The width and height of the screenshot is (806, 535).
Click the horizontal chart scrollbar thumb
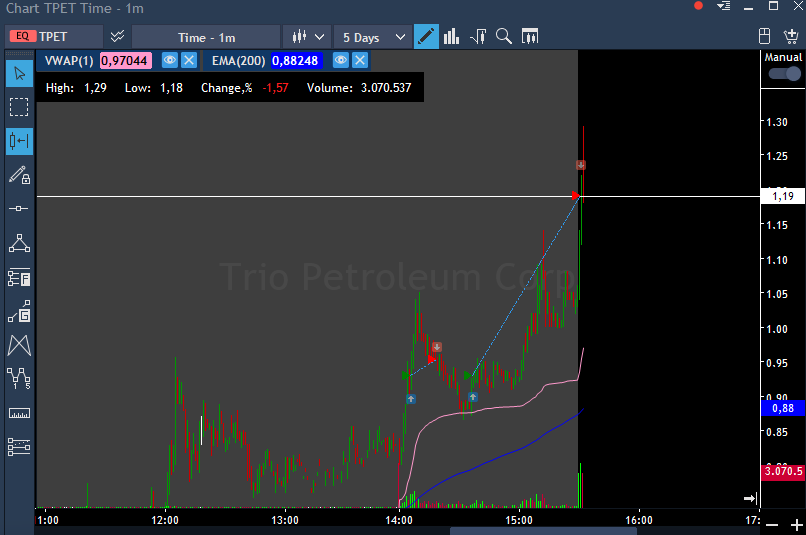pyautogui.click(x=544, y=531)
